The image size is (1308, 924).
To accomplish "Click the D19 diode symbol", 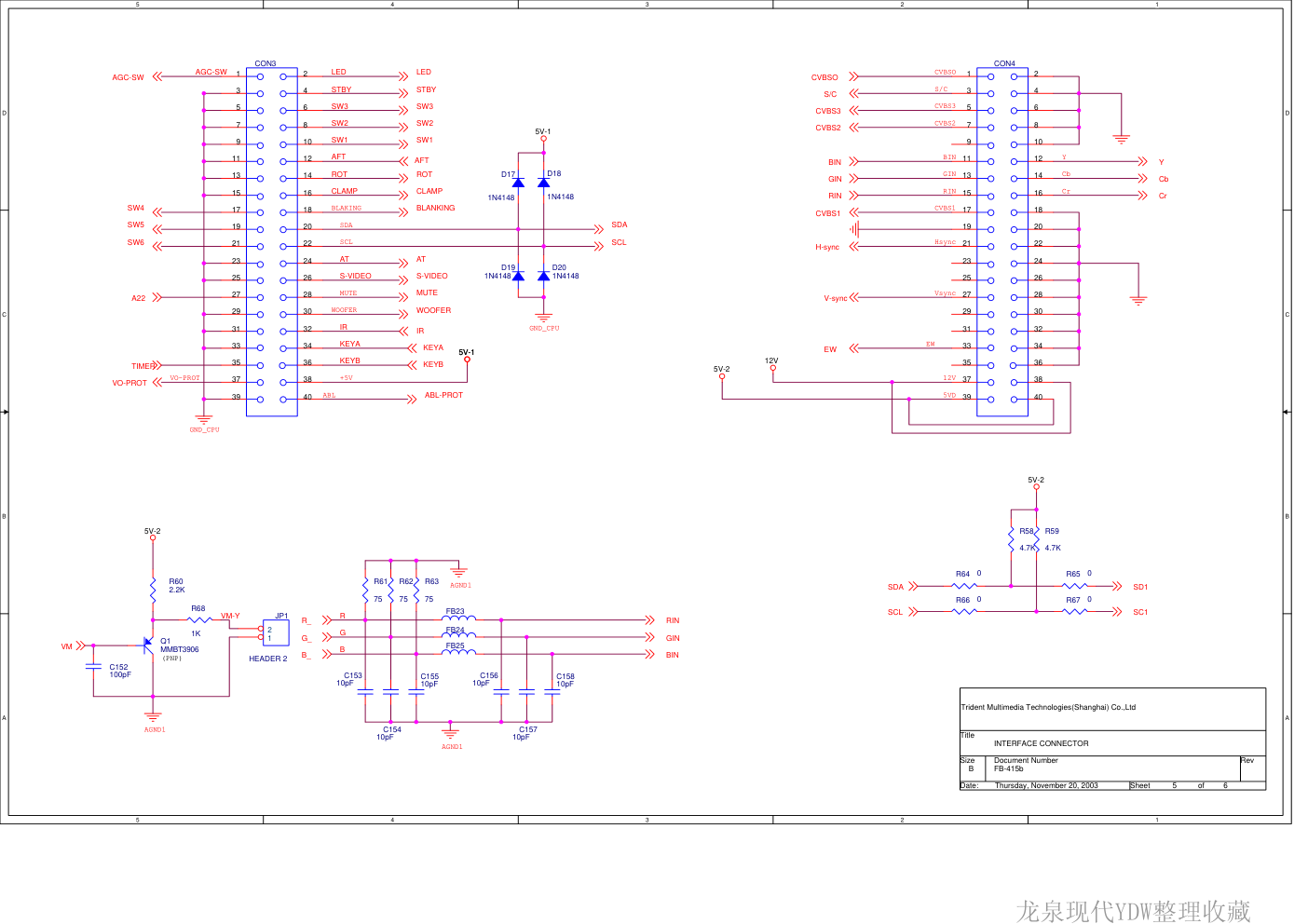I will pyautogui.click(x=518, y=276).
